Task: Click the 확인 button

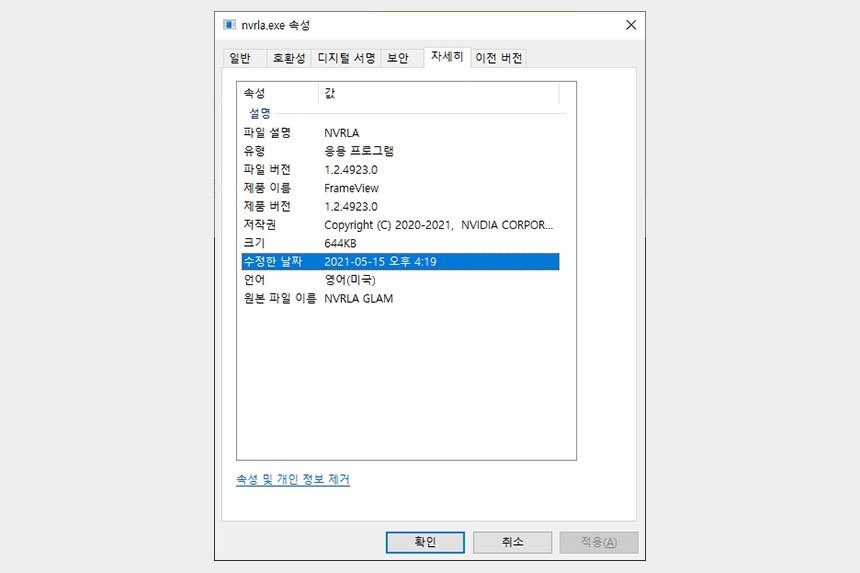Action: [425, 542]
